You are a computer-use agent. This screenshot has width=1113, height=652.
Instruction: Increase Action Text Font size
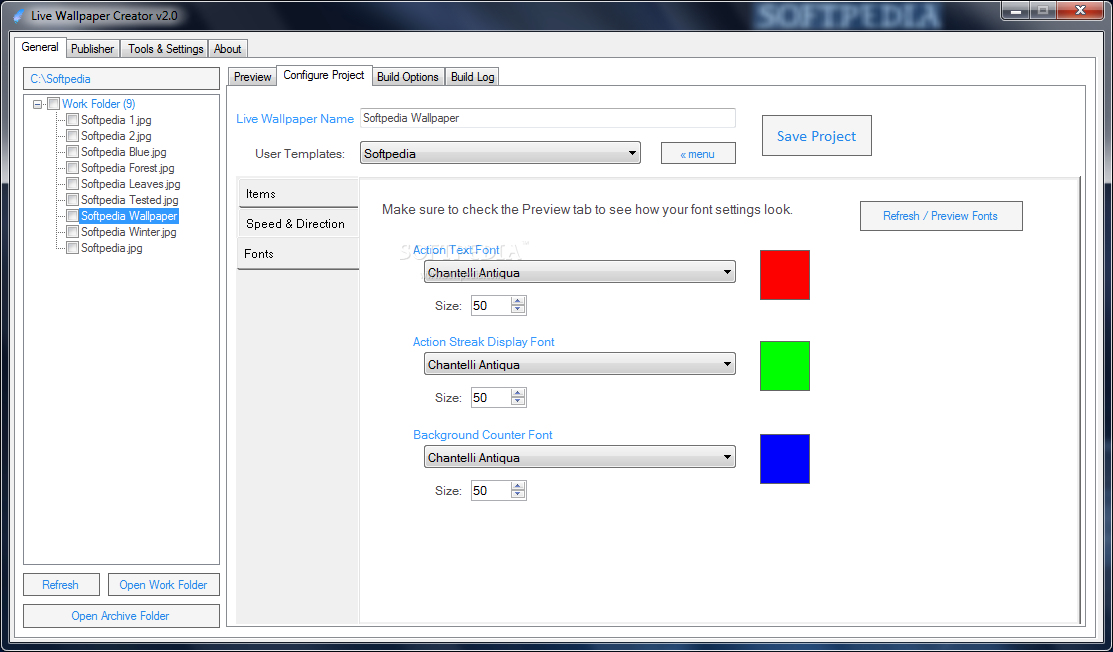518,301
